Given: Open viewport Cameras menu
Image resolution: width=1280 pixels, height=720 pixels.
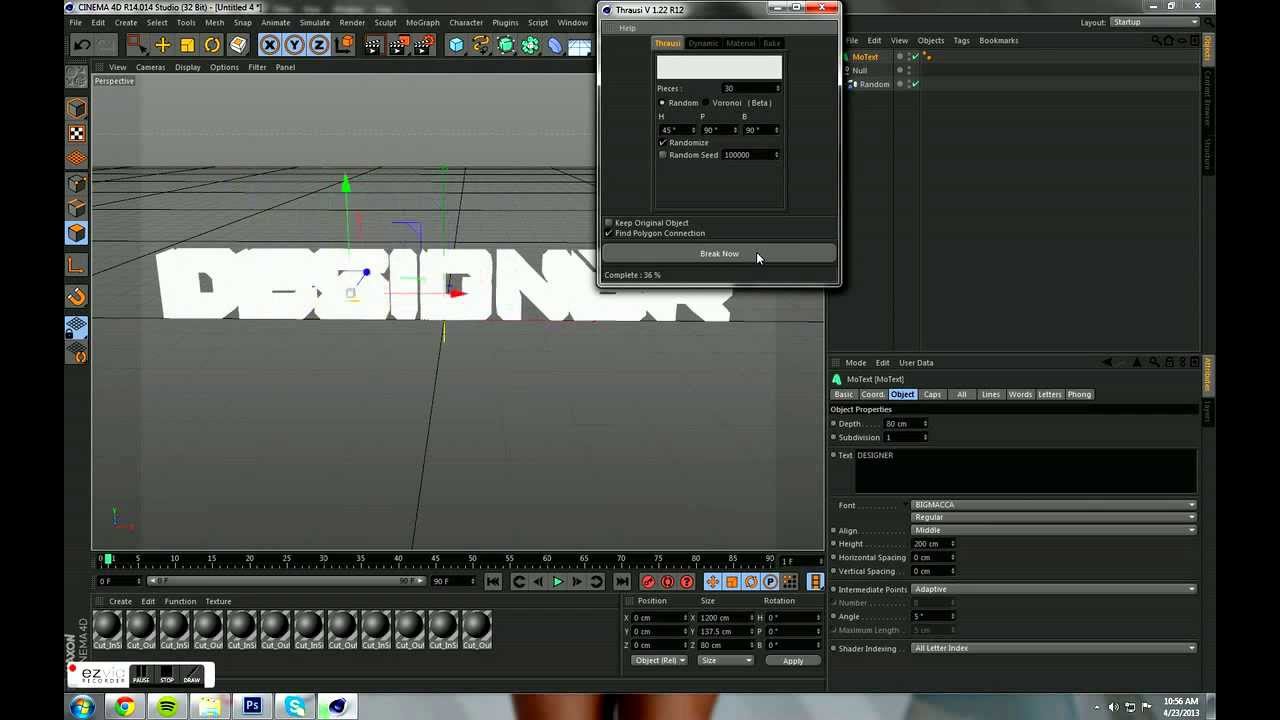Looking at the screenshot, I should click(x=150, y=67).
